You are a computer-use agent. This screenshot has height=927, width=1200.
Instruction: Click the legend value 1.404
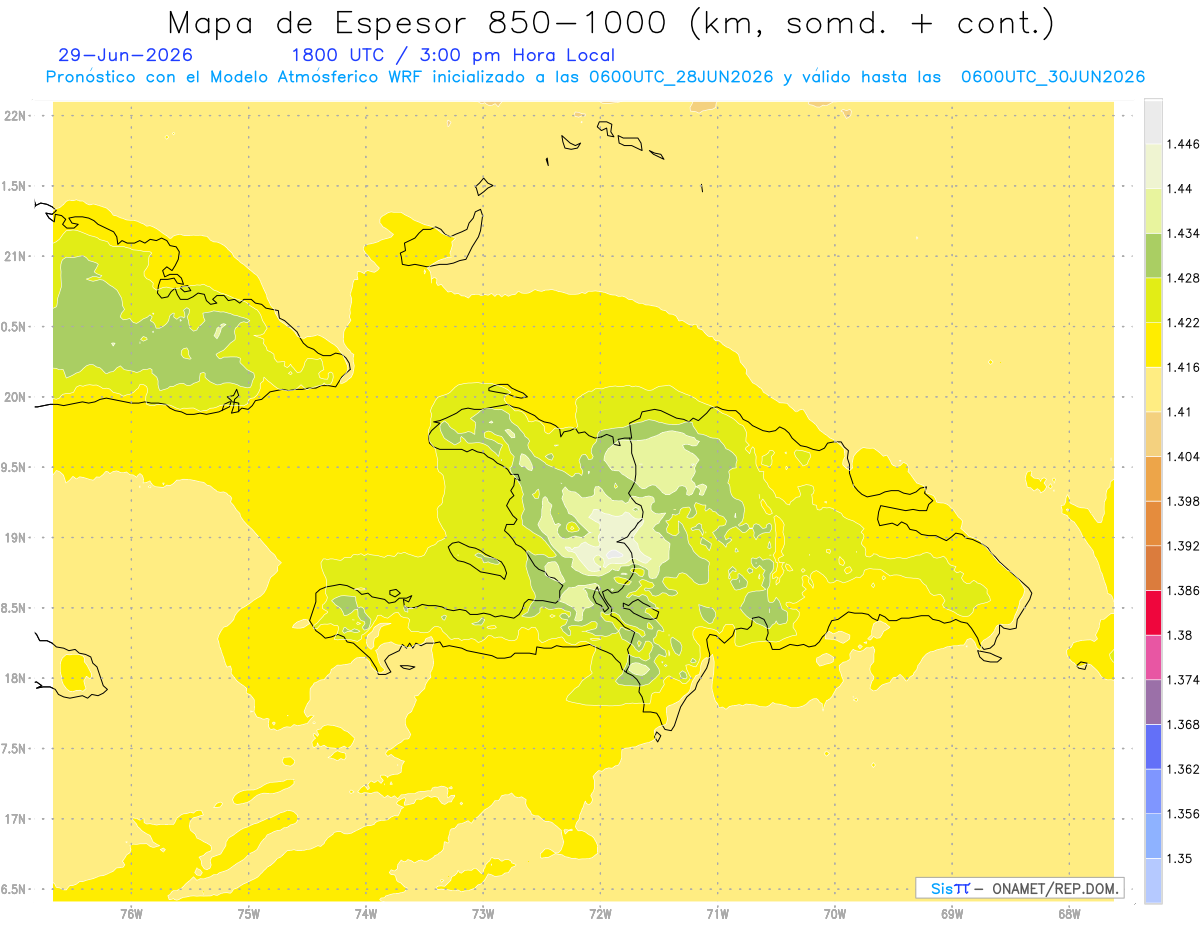(x=1183, y=457)
